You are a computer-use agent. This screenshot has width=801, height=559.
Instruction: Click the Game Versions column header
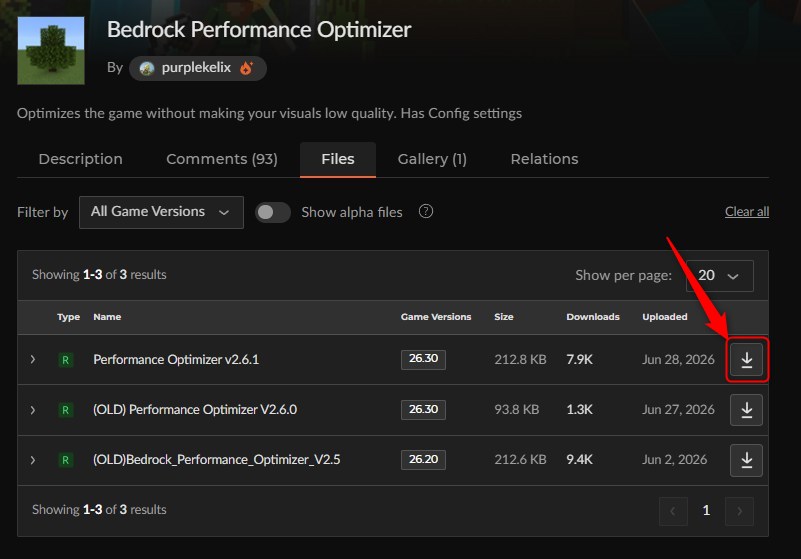coord(436,317)
